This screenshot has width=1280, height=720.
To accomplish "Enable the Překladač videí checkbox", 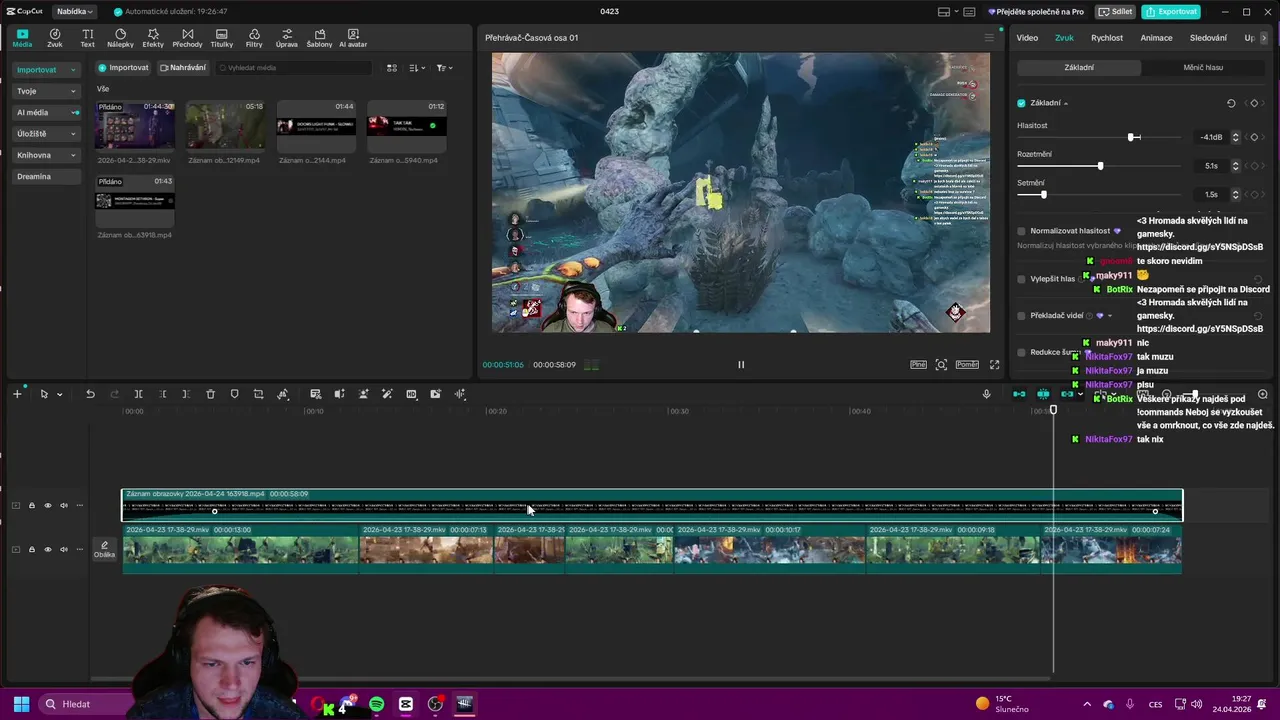I will click(x=1021, y=315).
